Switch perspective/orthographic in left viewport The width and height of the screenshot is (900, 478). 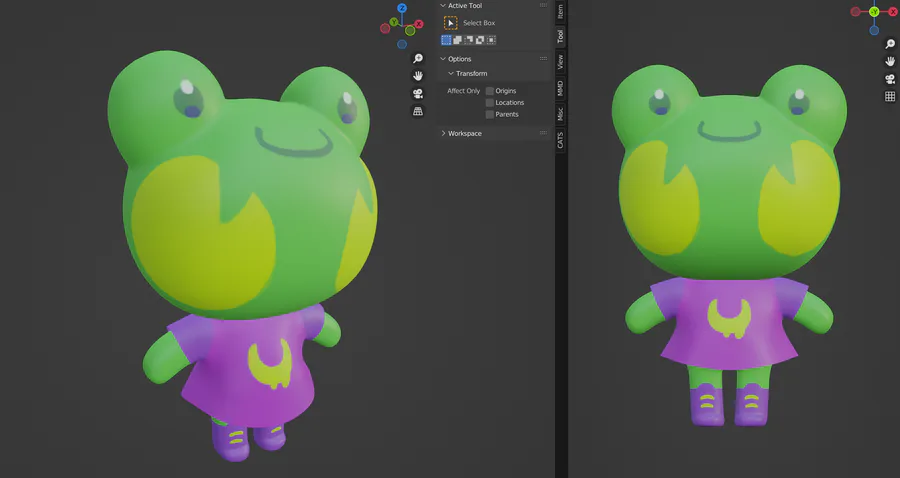pyautogui.click(x=418, y=111)
